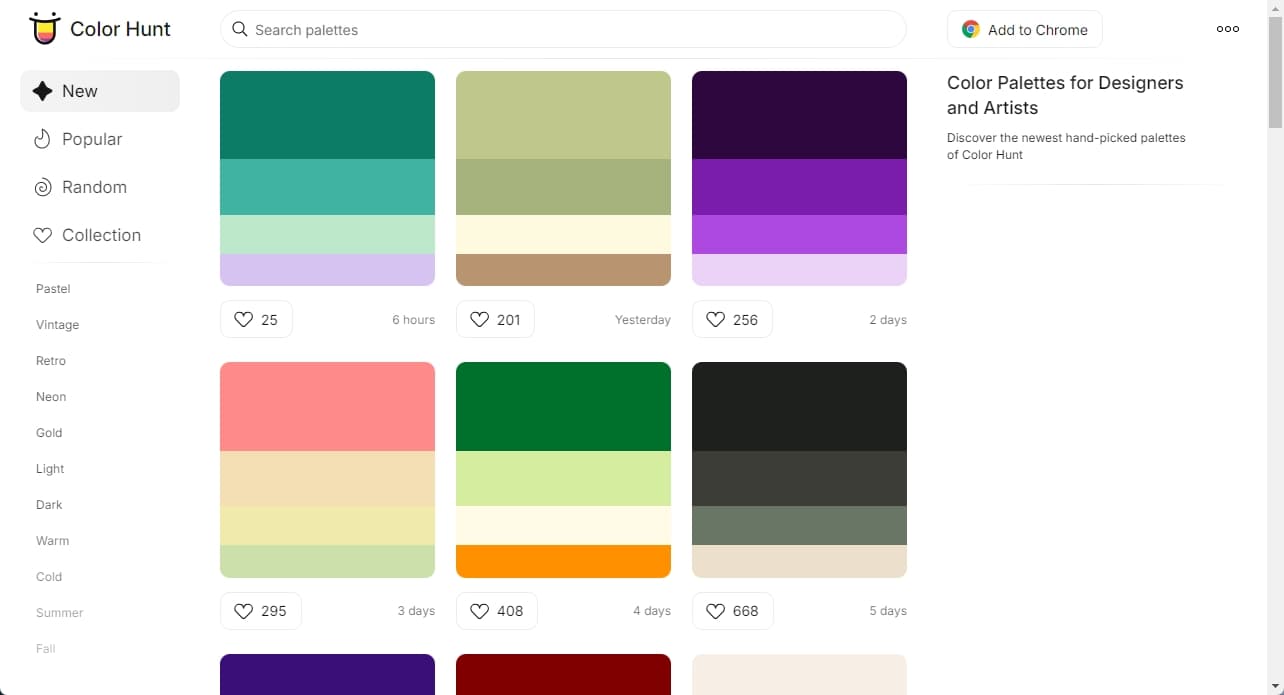Click the bright violet swatch in 256-likes palette

(x=799, y=234)
